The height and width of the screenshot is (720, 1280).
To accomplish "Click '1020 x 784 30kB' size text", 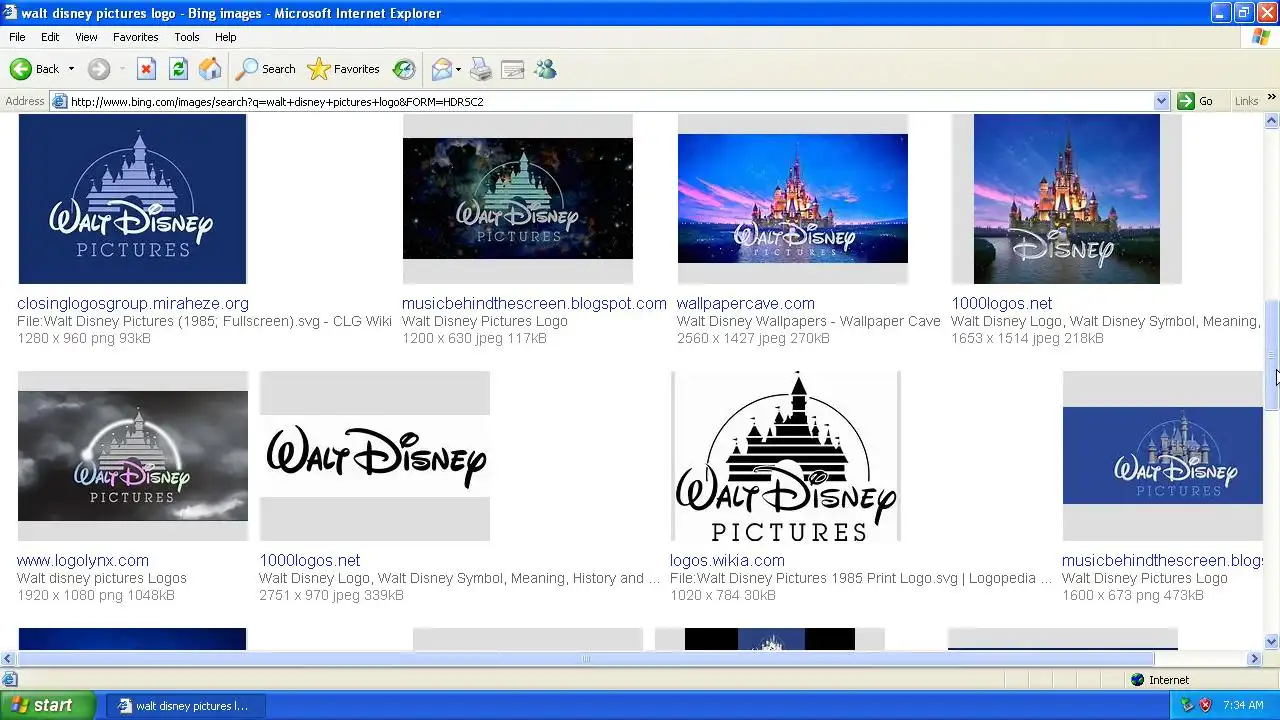I will (723, 595).
